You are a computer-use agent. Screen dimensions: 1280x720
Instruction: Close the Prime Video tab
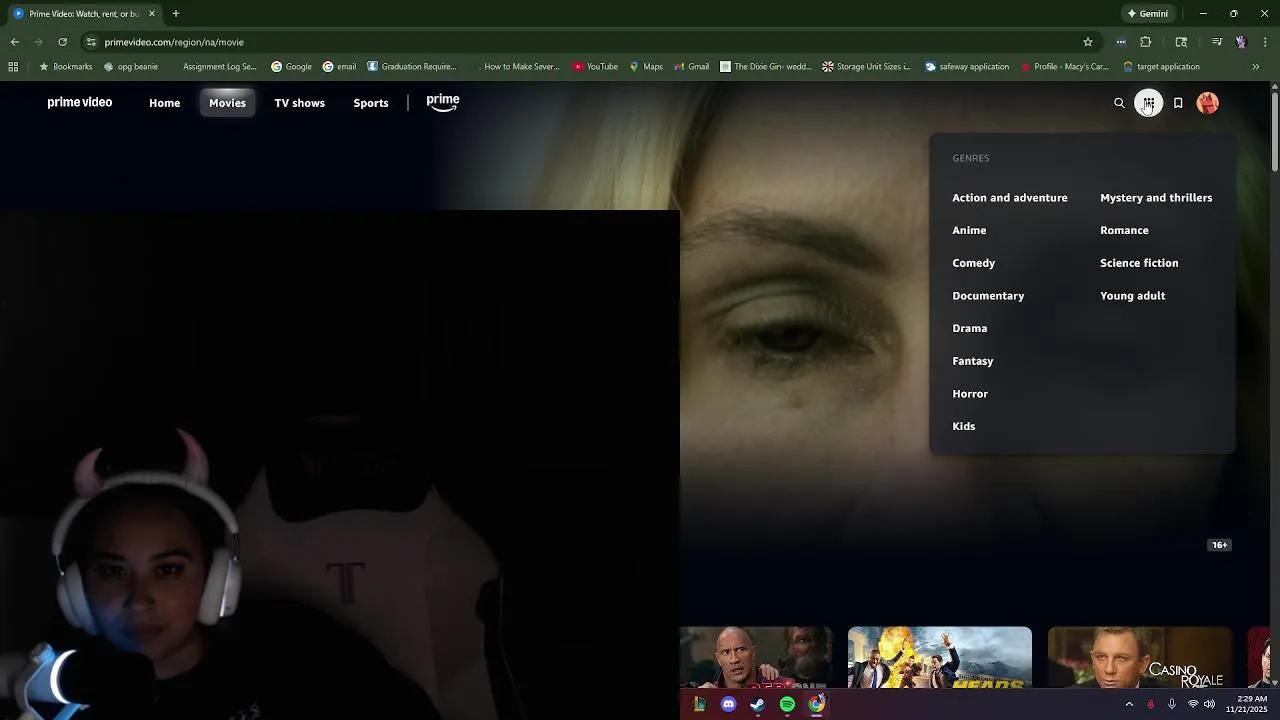152,14
